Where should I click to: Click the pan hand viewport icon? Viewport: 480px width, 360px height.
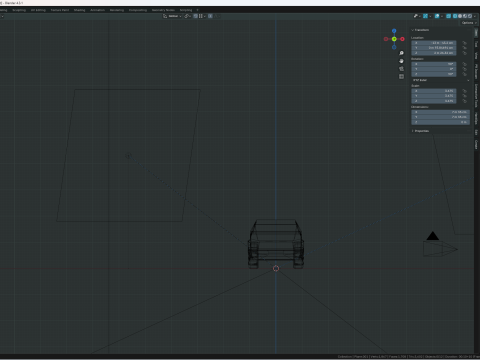coord(401,61)
